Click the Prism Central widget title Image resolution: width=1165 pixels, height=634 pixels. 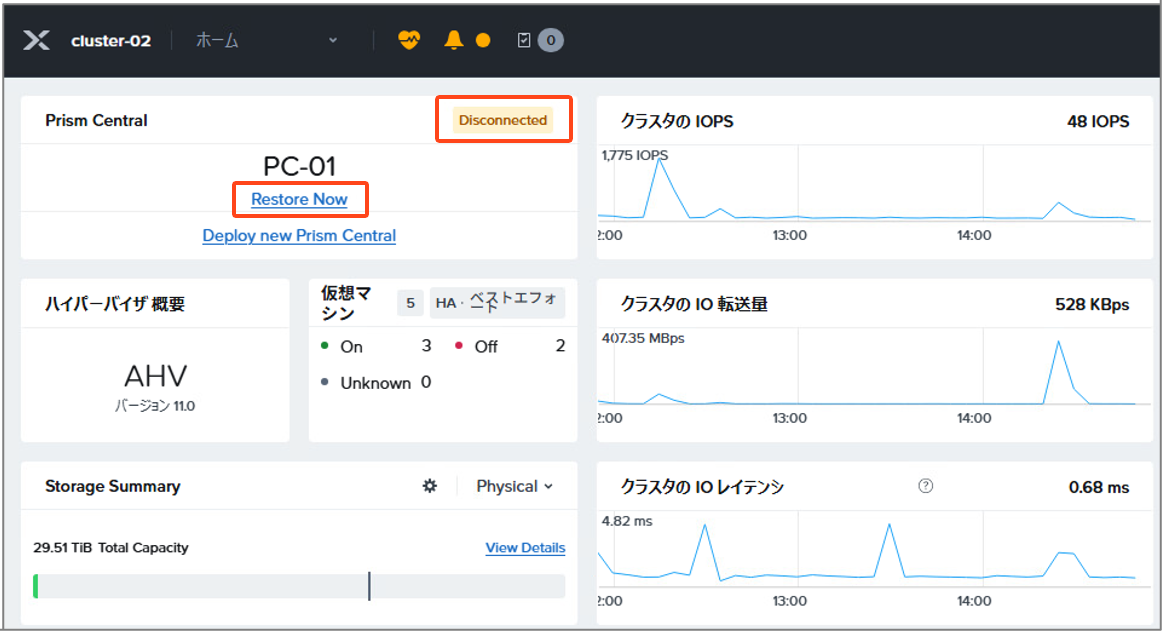[97, 120]
